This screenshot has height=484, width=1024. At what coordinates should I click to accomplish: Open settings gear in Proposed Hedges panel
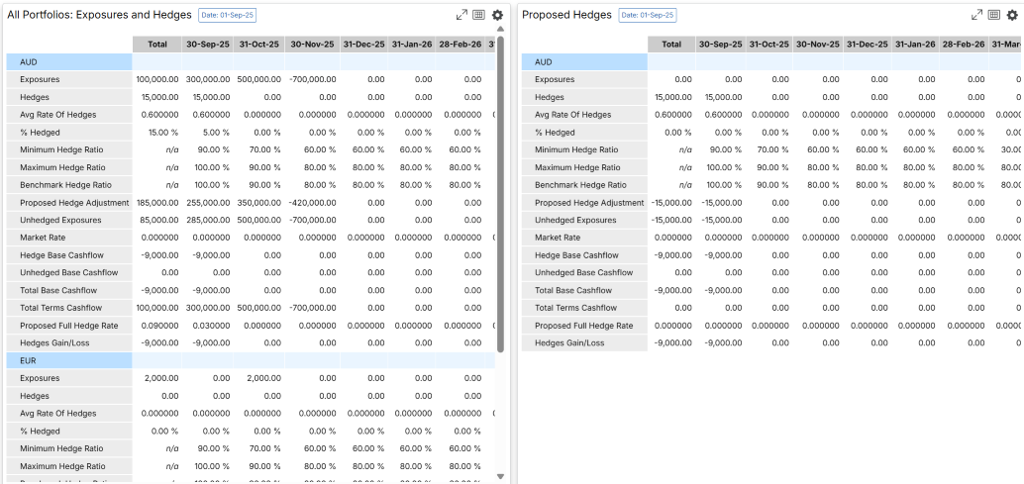pos(1013,15)
